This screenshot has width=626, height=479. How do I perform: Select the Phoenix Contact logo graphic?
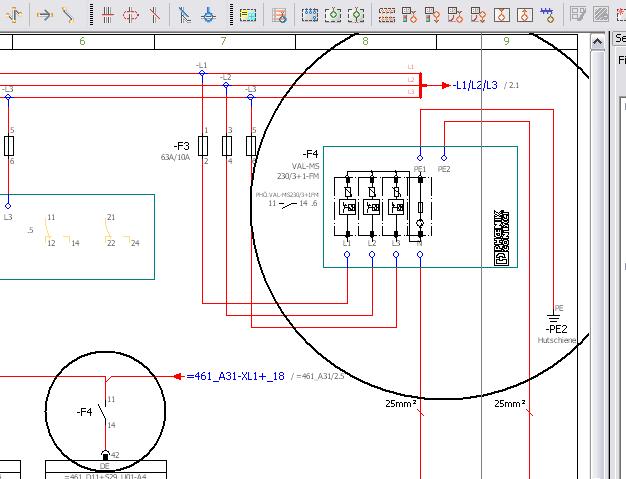pyautogui.click(x=502, y=238)
